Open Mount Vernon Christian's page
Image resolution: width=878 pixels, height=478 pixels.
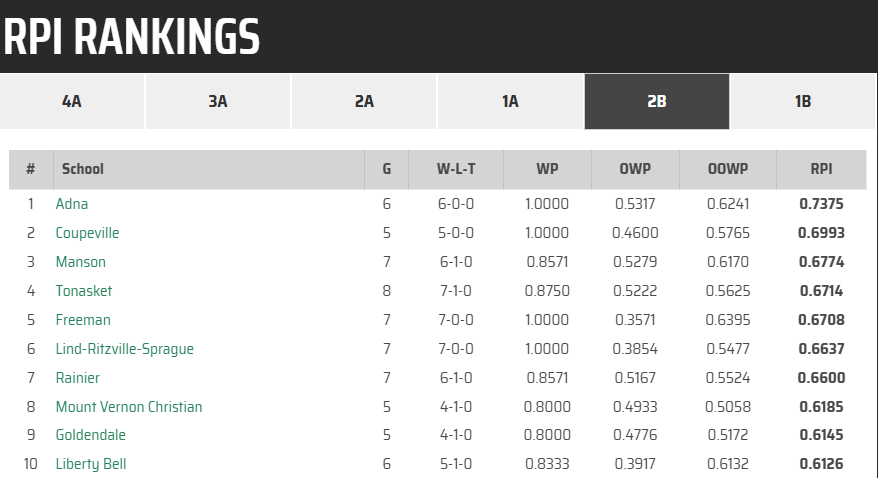(129, 407)
